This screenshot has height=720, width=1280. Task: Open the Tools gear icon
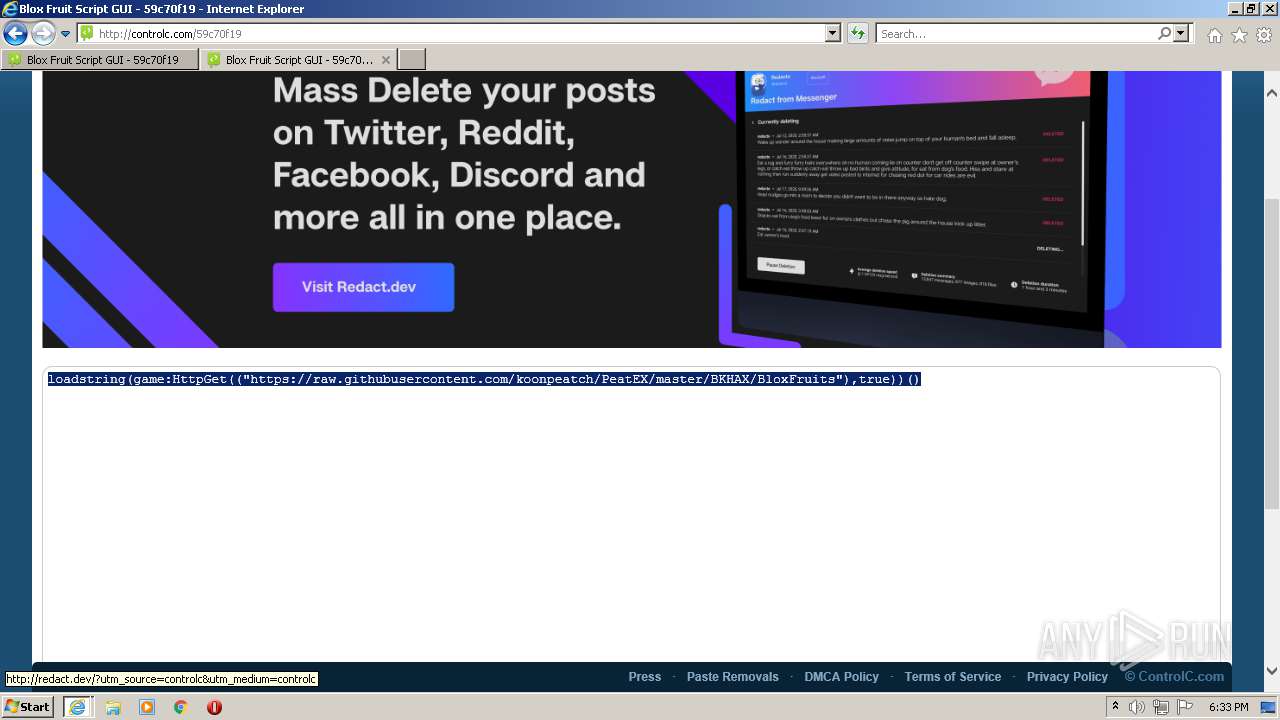(1264, 35)
